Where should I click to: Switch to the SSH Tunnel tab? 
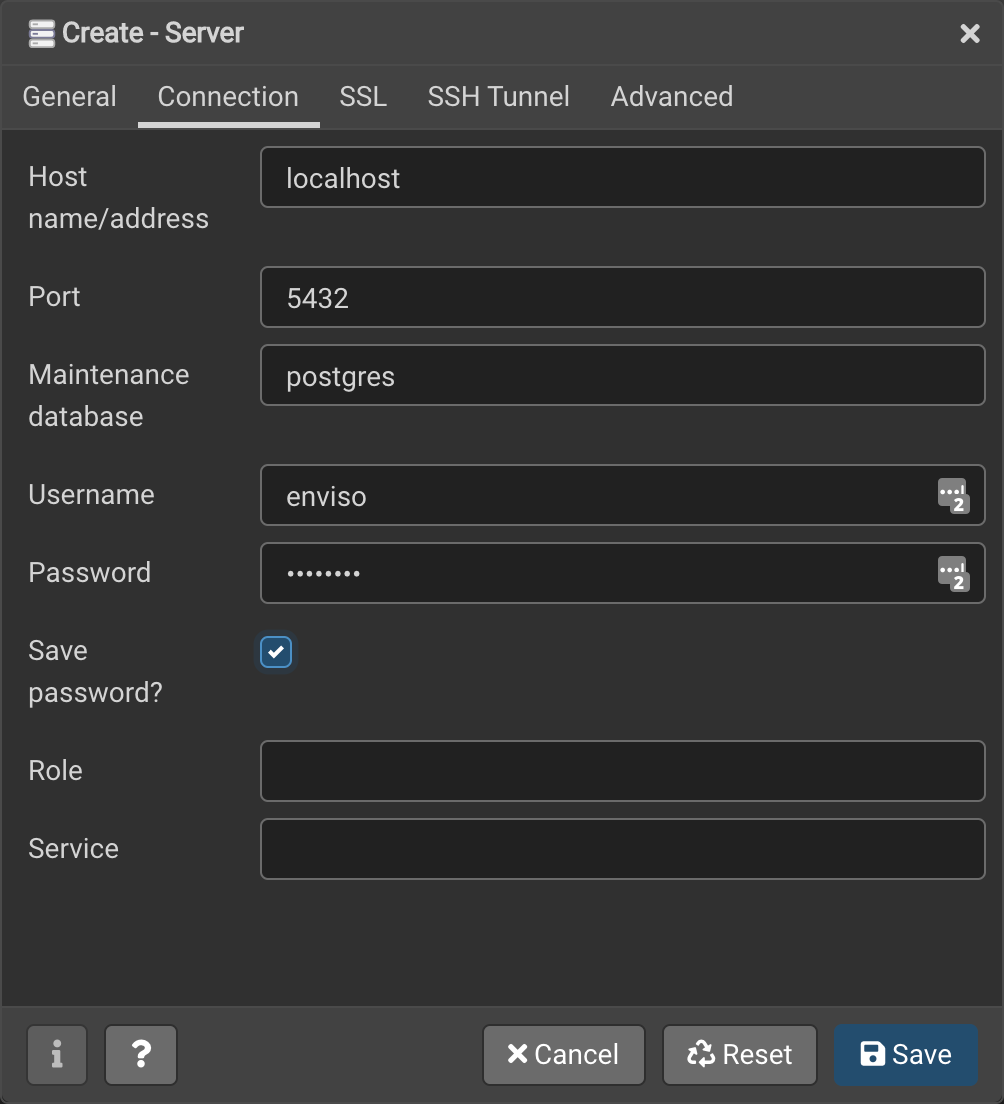point(498,96)
